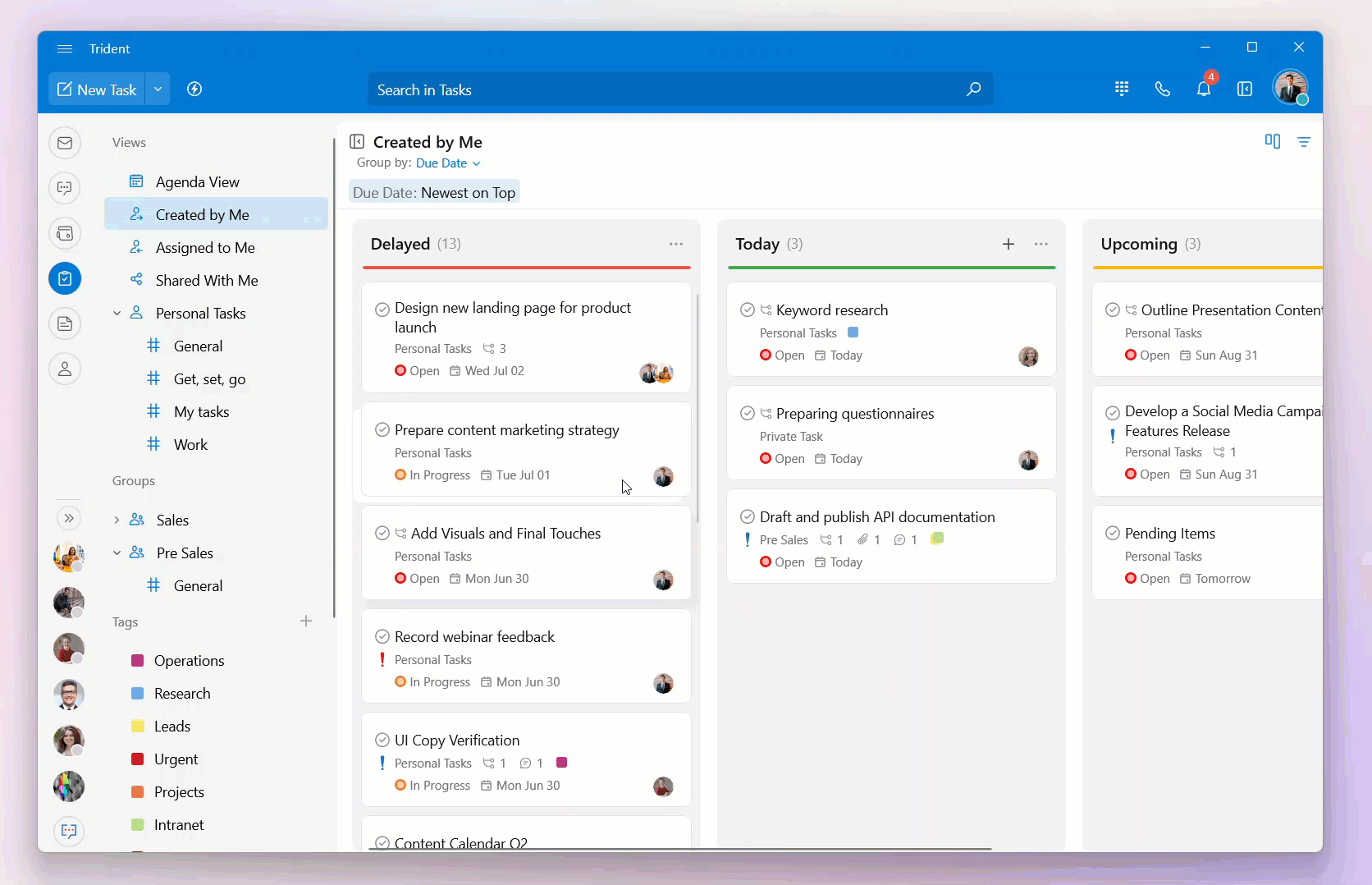Collapse the views sidebar panel icon

[x=357, y=142]
